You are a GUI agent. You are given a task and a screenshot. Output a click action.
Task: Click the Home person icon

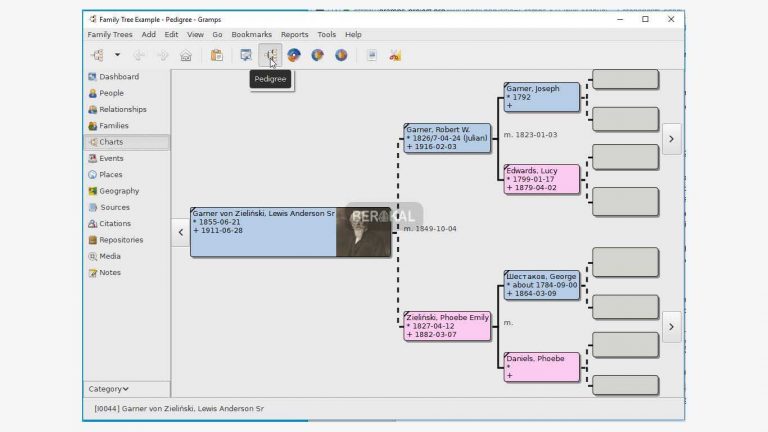(x=185, y=55)
